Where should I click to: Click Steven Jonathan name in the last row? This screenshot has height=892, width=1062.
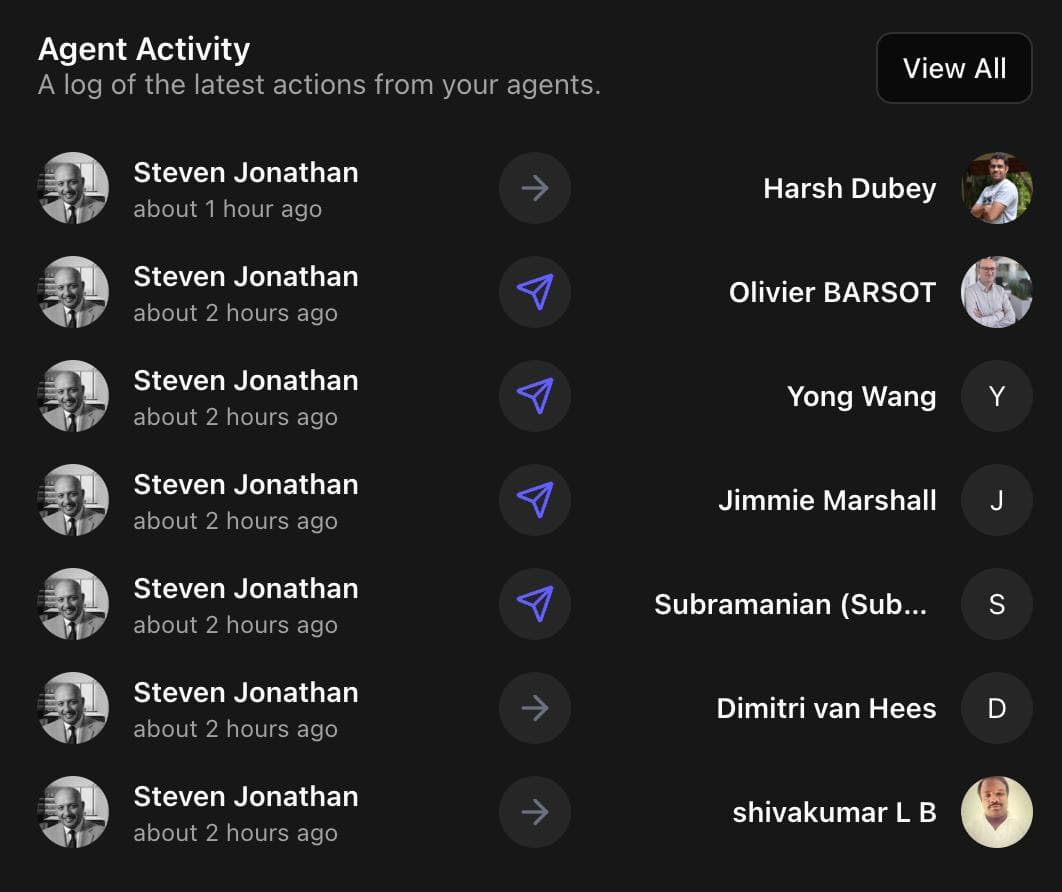(245, 796)
